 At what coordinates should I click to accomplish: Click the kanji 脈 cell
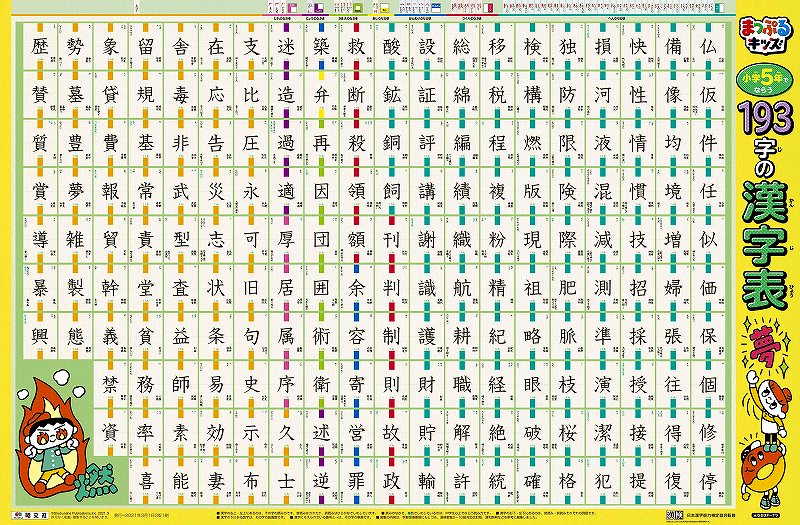click(567, 336)
